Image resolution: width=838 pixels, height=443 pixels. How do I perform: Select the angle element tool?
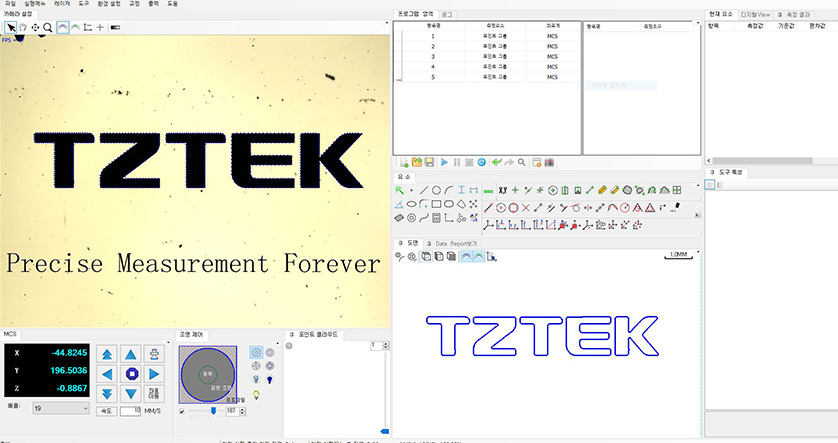(x=399, y=204)
